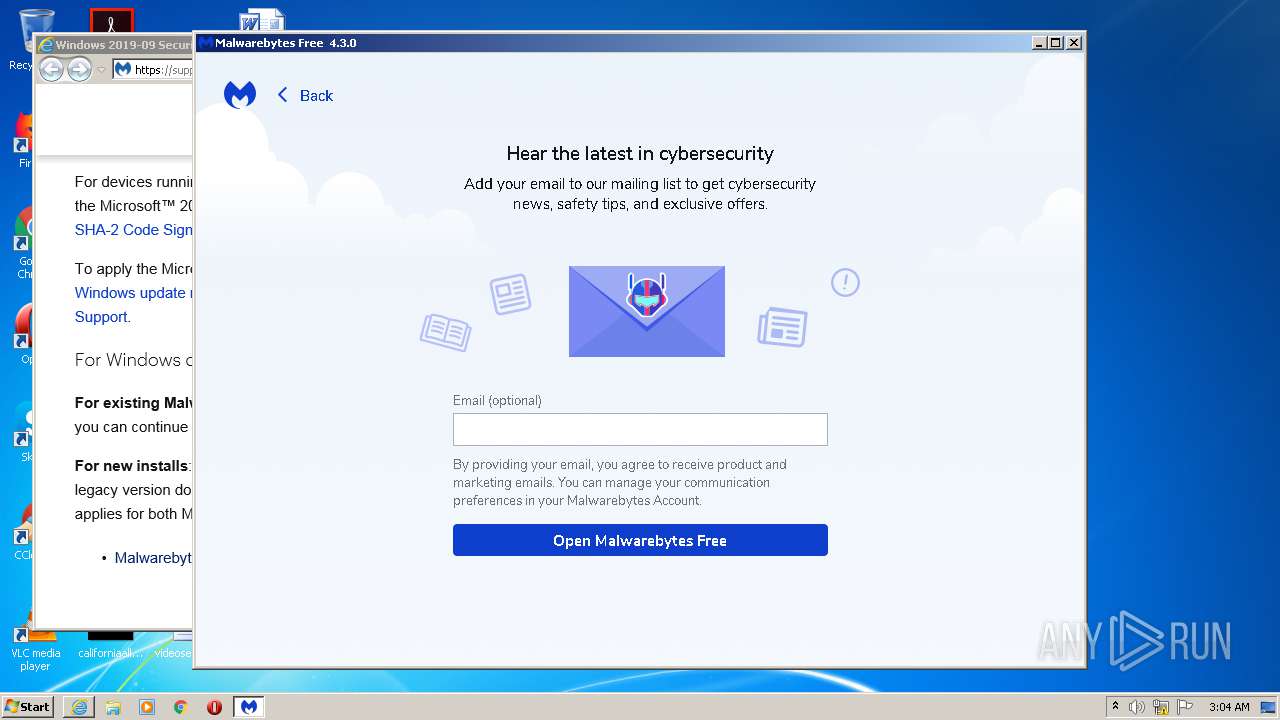Open Google Chrome from the taskbar

(180, 707)
